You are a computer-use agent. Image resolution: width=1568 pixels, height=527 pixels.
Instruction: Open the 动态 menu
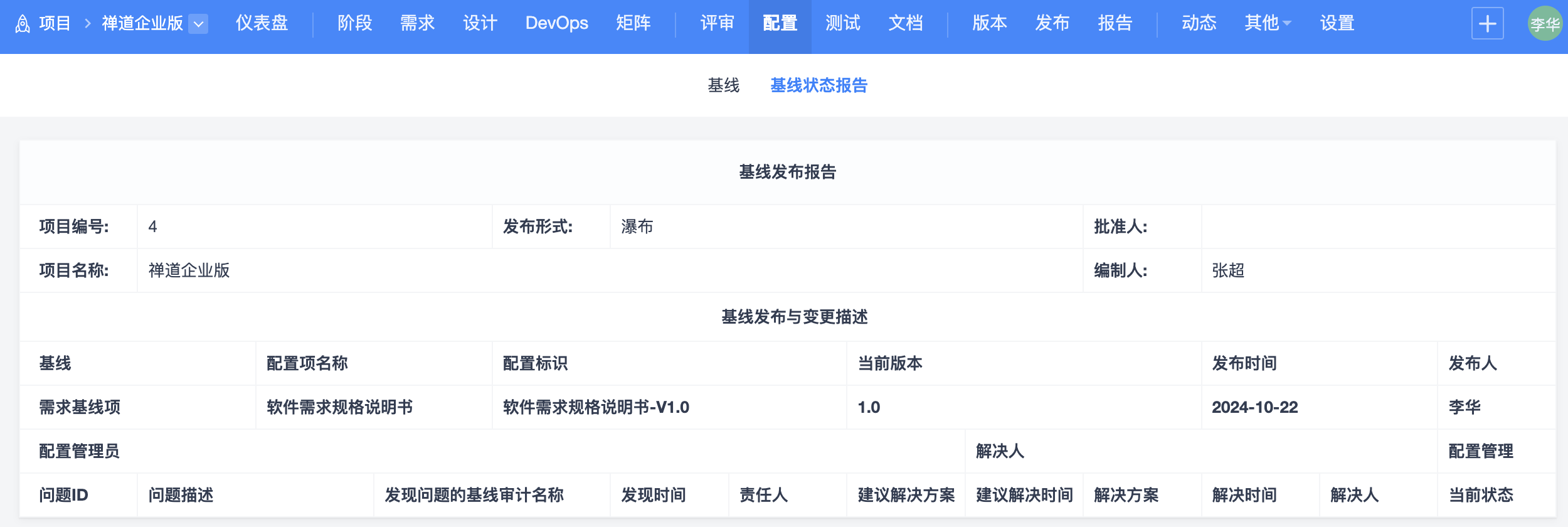point(1199,23)
